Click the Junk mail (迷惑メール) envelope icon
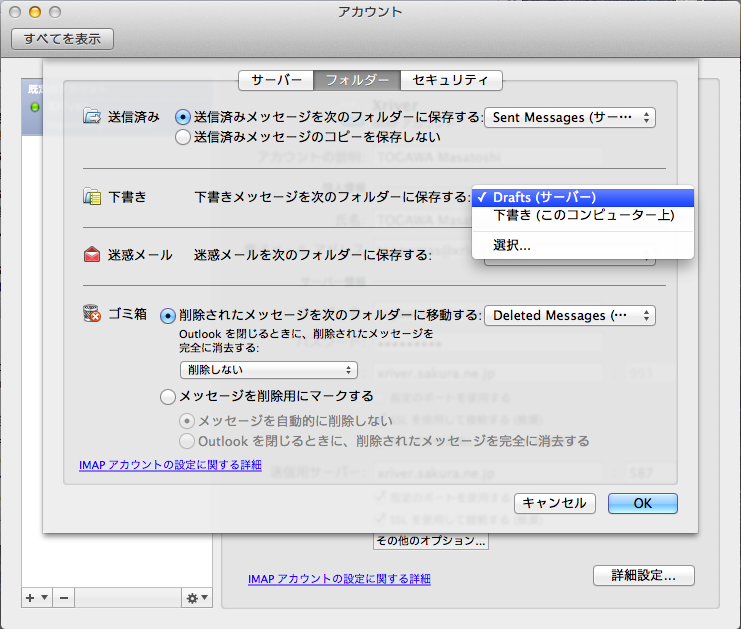741x629 pixels. (93, 255)
